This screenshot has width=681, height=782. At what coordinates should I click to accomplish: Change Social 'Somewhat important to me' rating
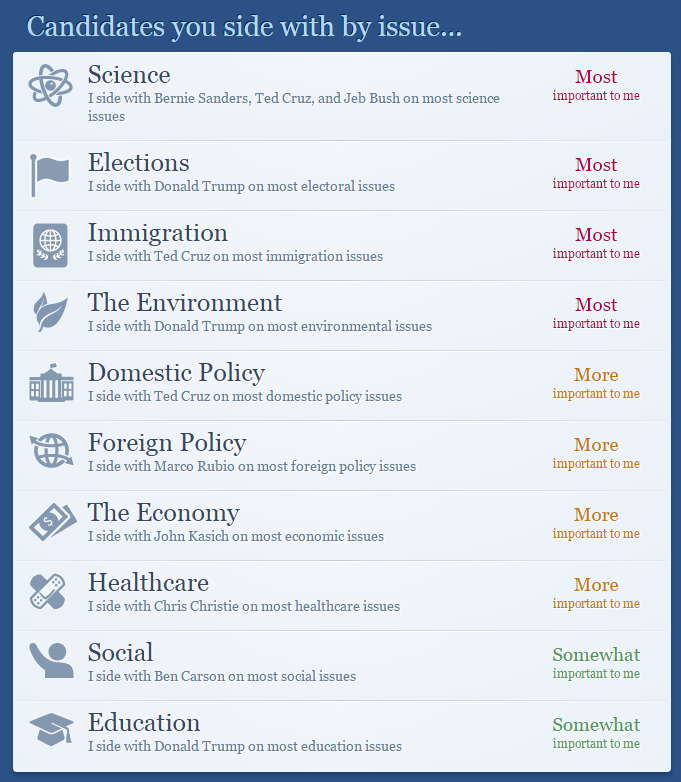(596, 663)
